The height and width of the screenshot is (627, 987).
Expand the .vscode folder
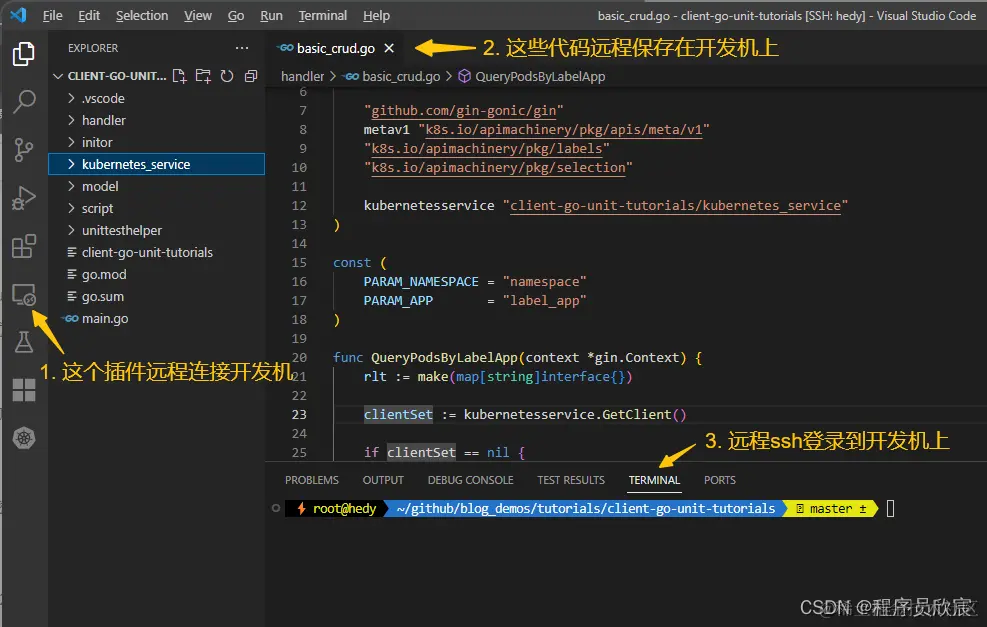(x=71, y=98)
